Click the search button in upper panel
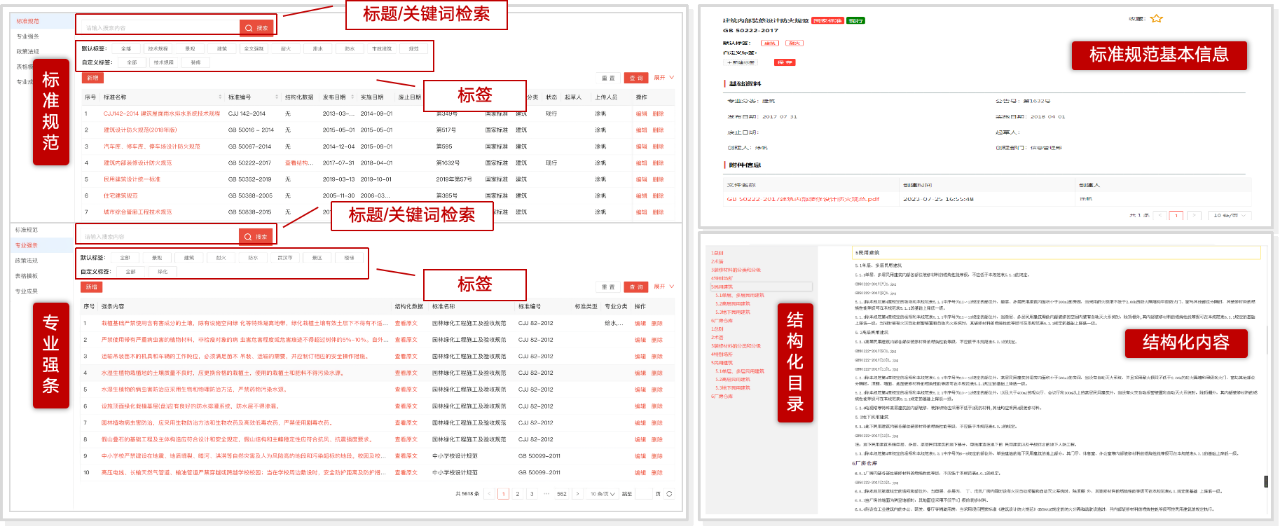 256,27
